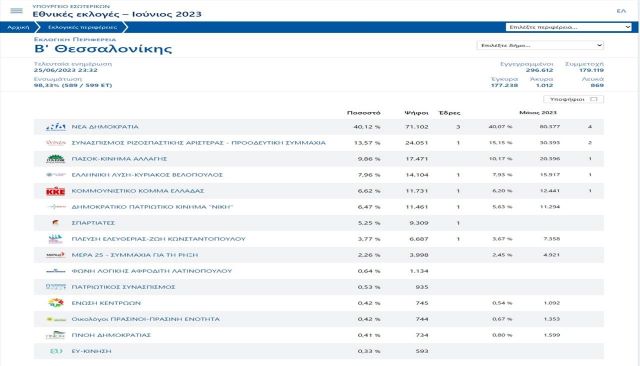
Task: Click last update timestamp 25/06/2023 23:32
Action: 65,70
